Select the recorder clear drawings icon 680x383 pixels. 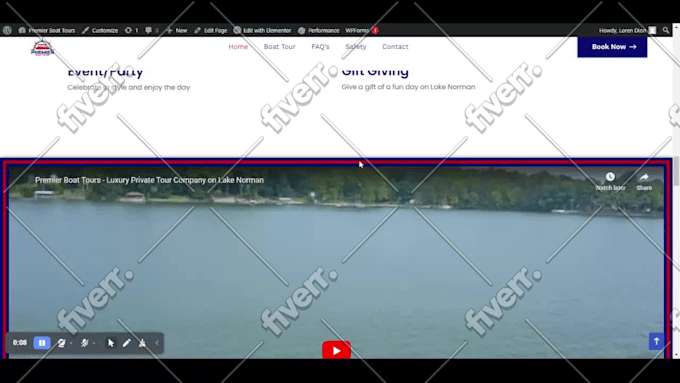coord(142,343)
